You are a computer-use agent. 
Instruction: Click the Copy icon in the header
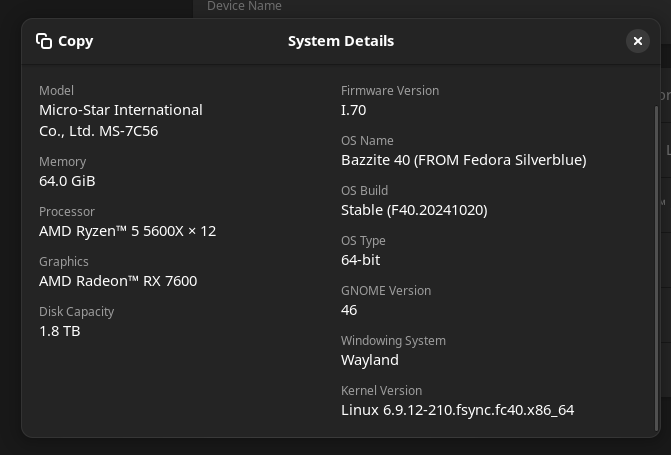44,41
